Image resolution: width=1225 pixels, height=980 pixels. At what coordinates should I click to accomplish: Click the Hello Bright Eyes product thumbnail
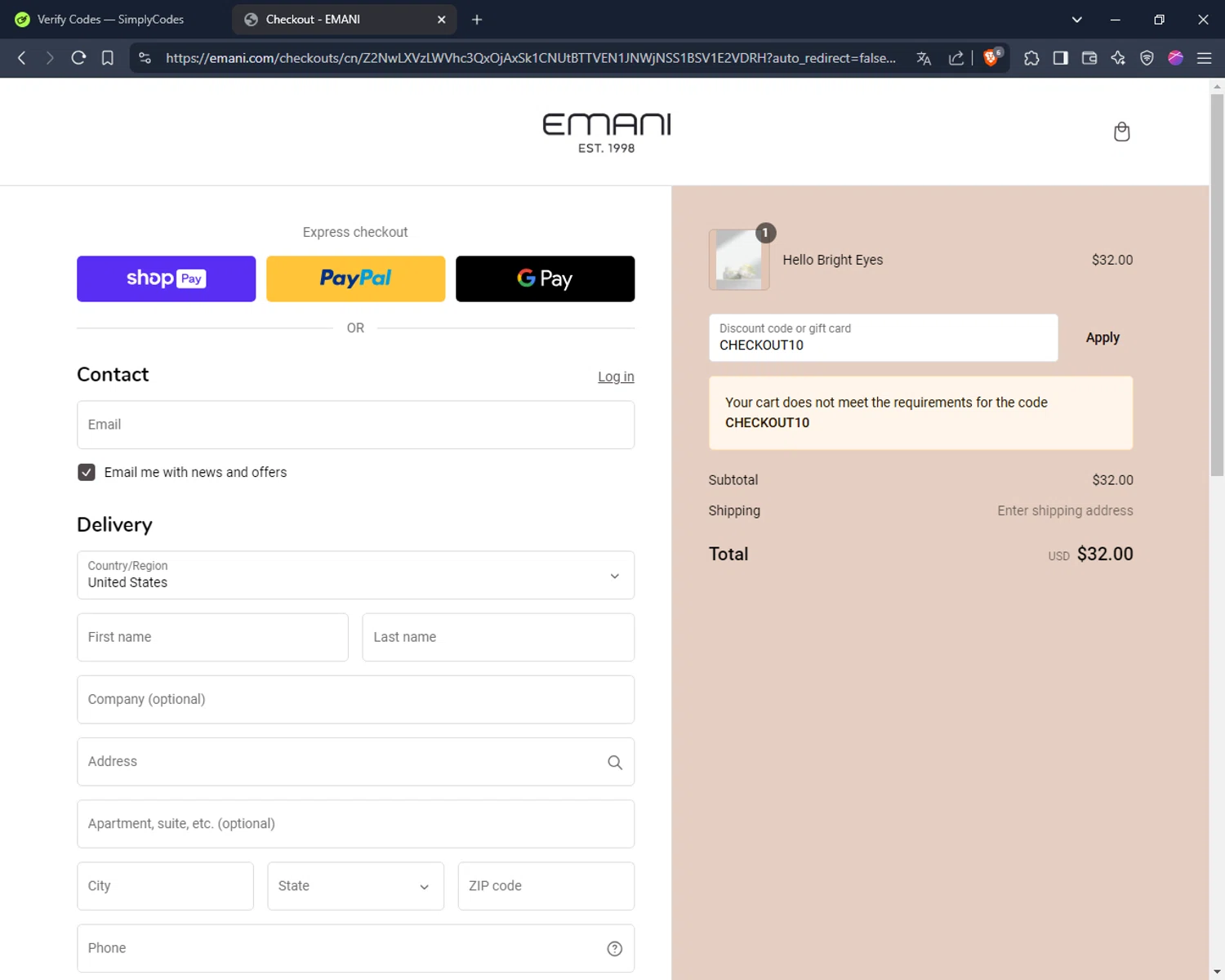(739, 260)
